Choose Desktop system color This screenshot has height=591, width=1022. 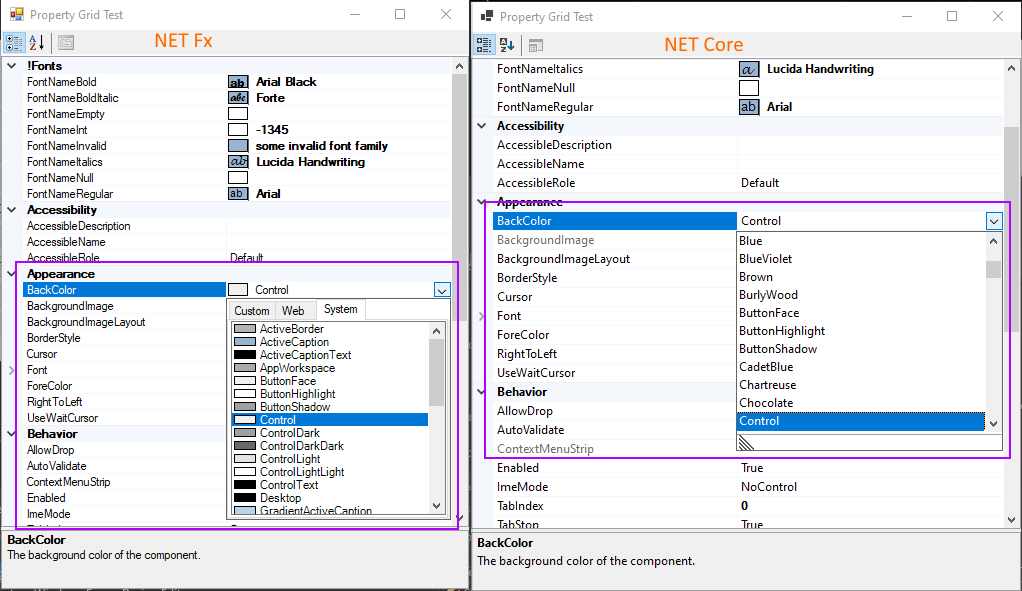pyautogui.click(x=330, y=498)
